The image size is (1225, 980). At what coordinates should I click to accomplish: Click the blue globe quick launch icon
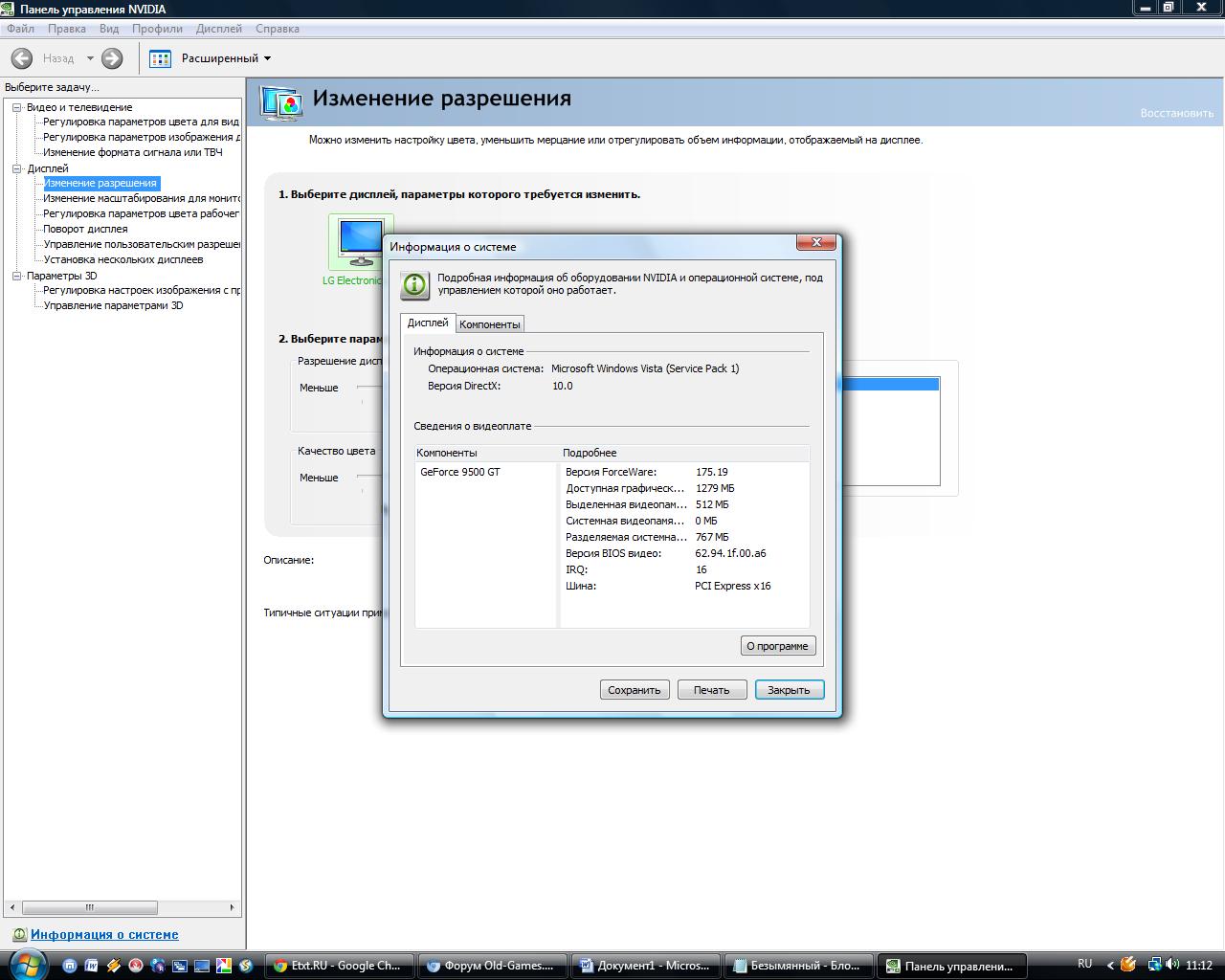[x=158, y=966]
